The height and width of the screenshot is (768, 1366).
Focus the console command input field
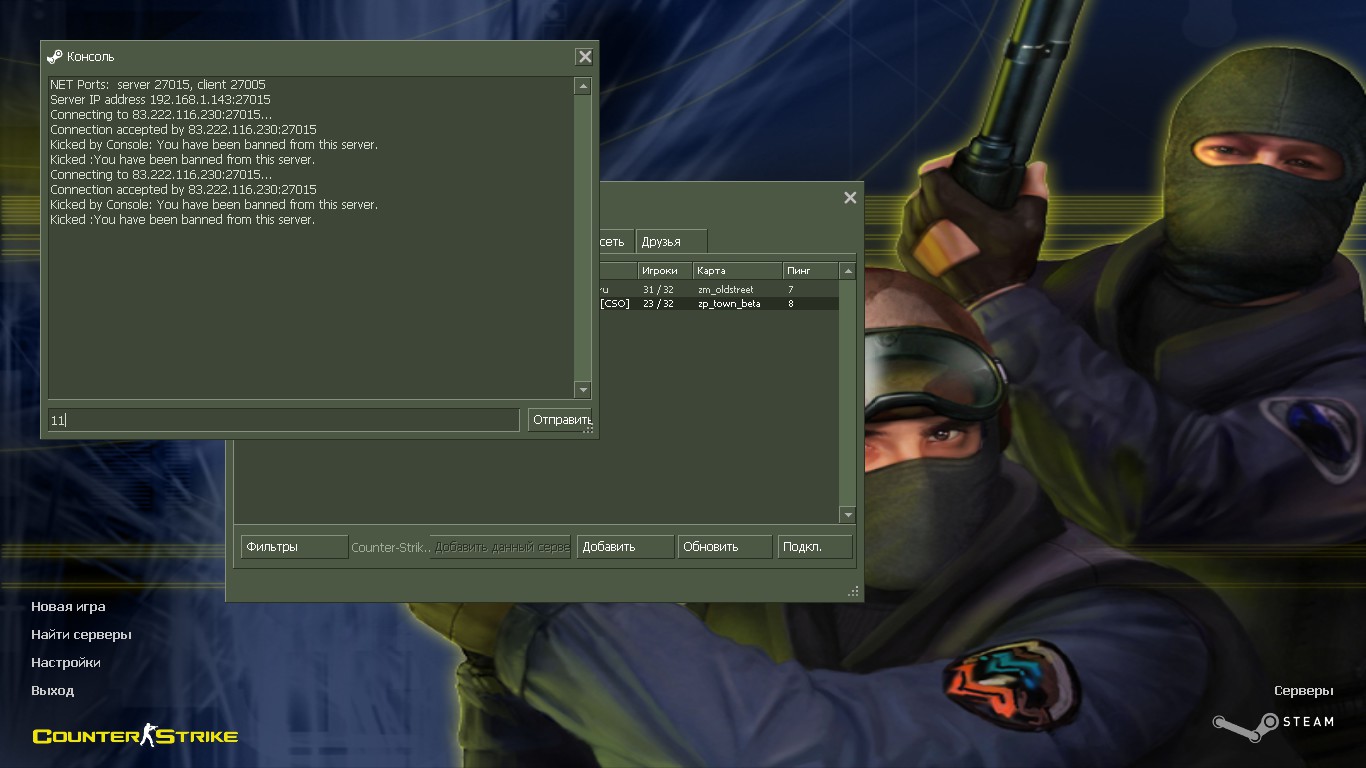click(284, 421)
